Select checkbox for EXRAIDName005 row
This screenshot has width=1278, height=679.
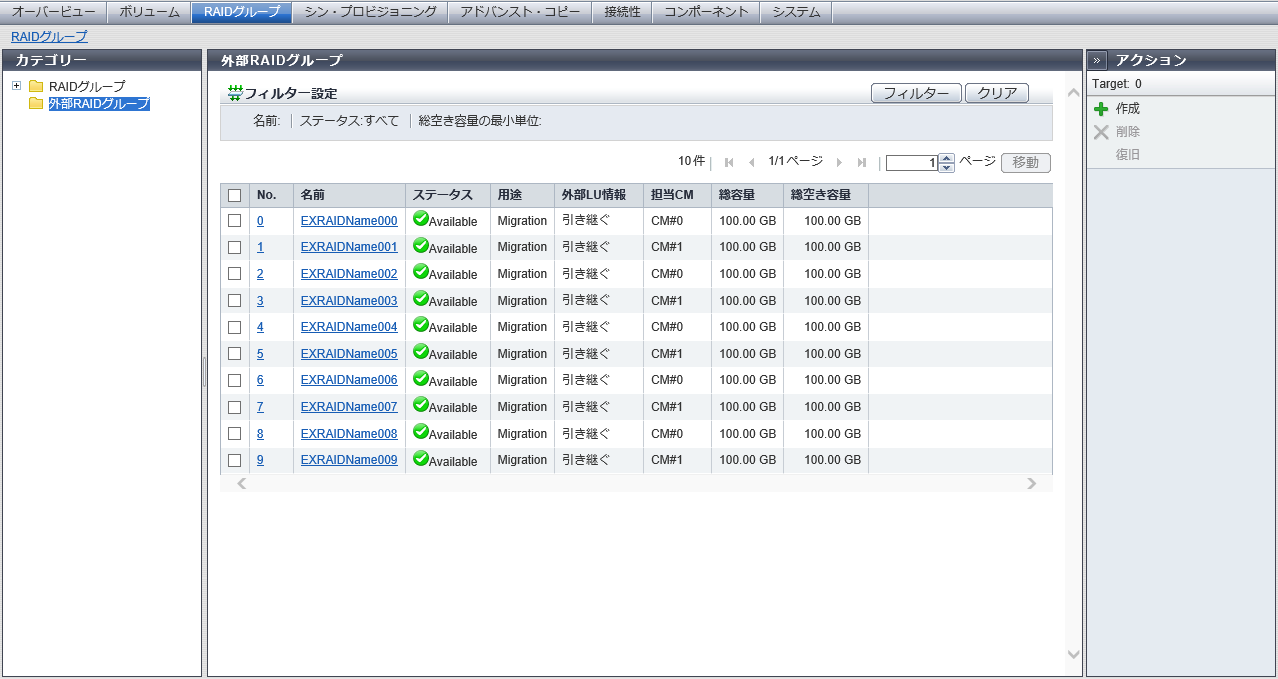tap(235, 354)
